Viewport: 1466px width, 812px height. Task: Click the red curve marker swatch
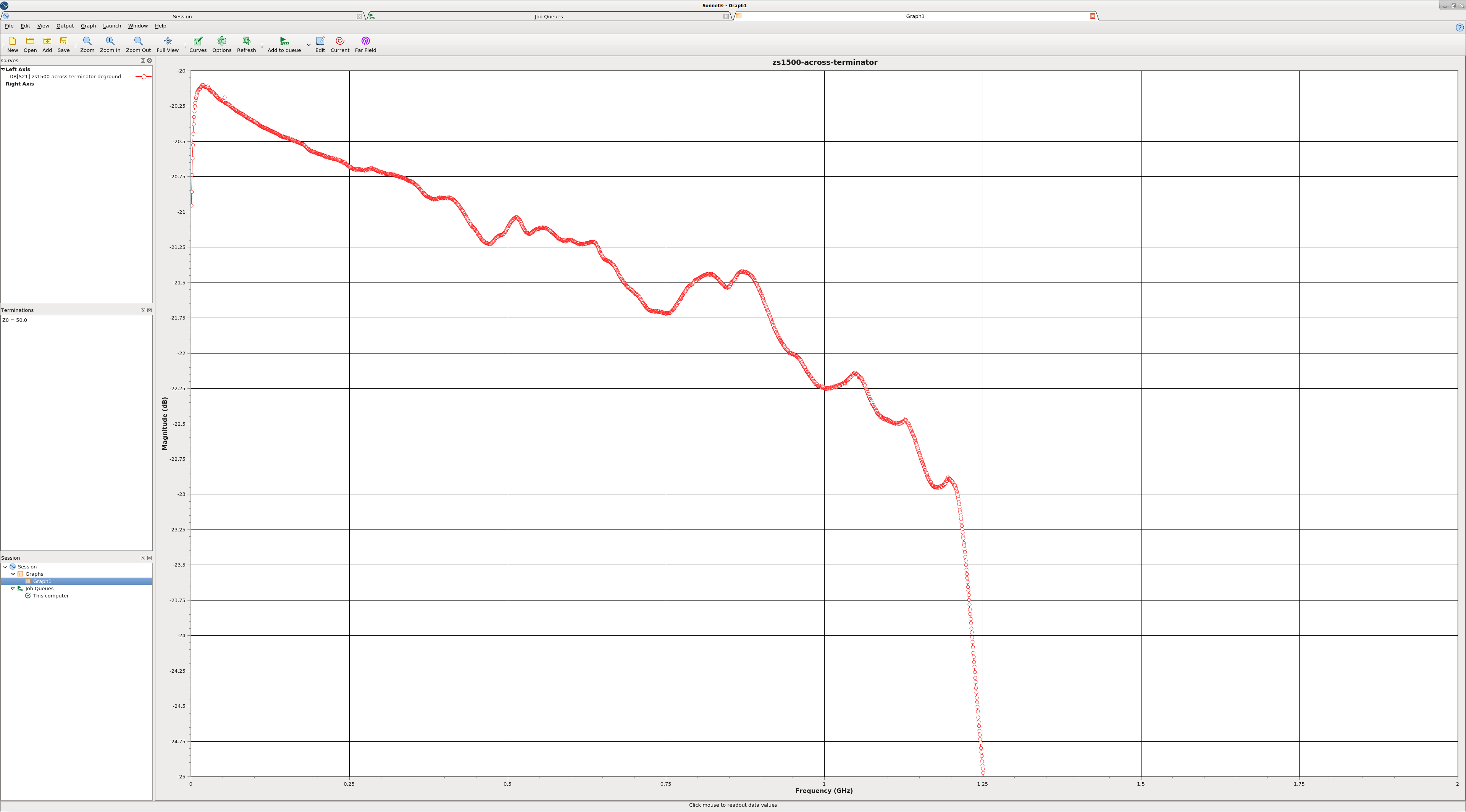pyautogui.click(x=144, y=77)
